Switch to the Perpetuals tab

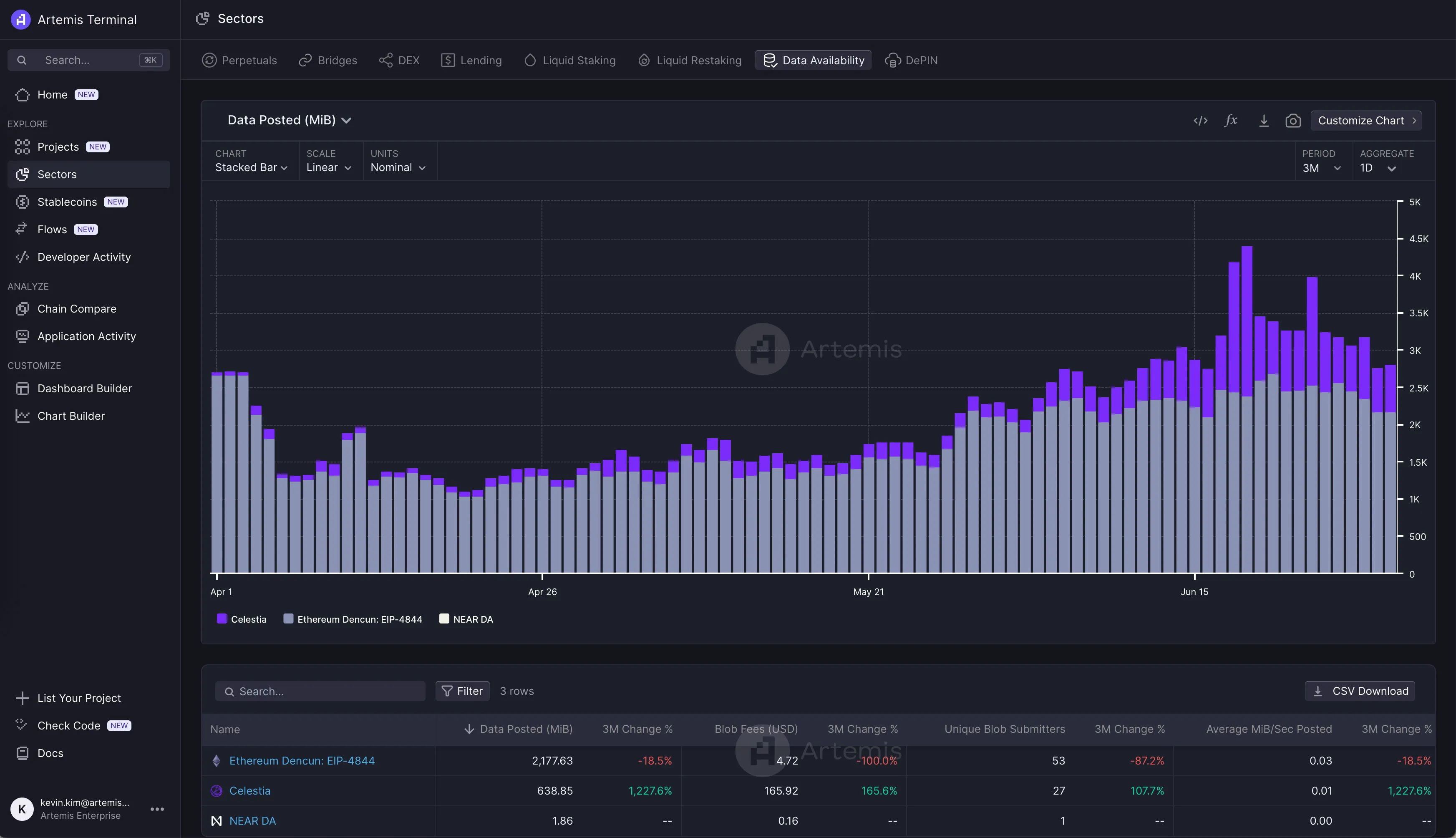point(239,61)
